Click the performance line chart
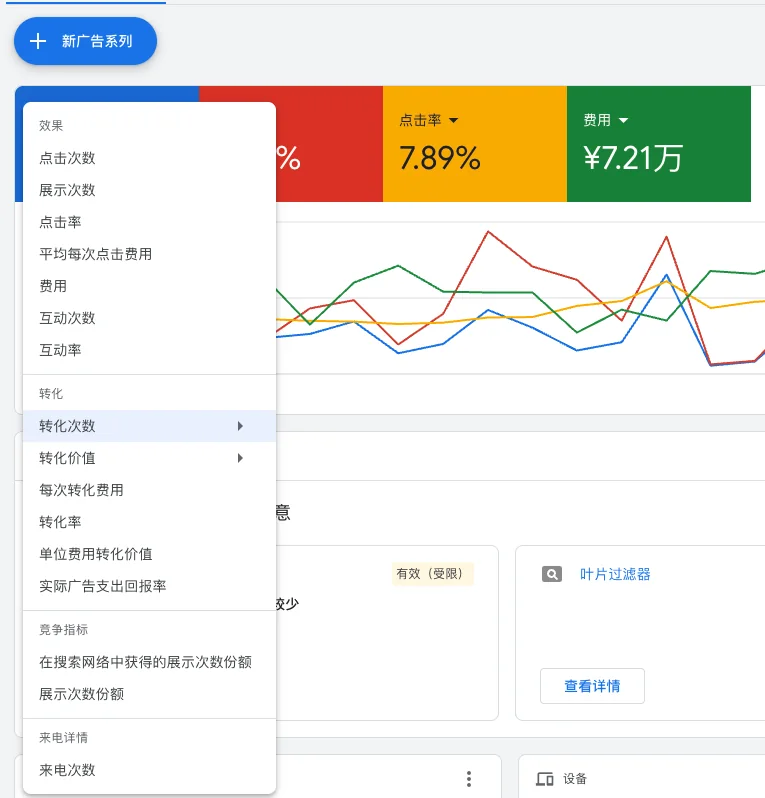This screenshot has width=765, height=798. [x=520, y=298]
